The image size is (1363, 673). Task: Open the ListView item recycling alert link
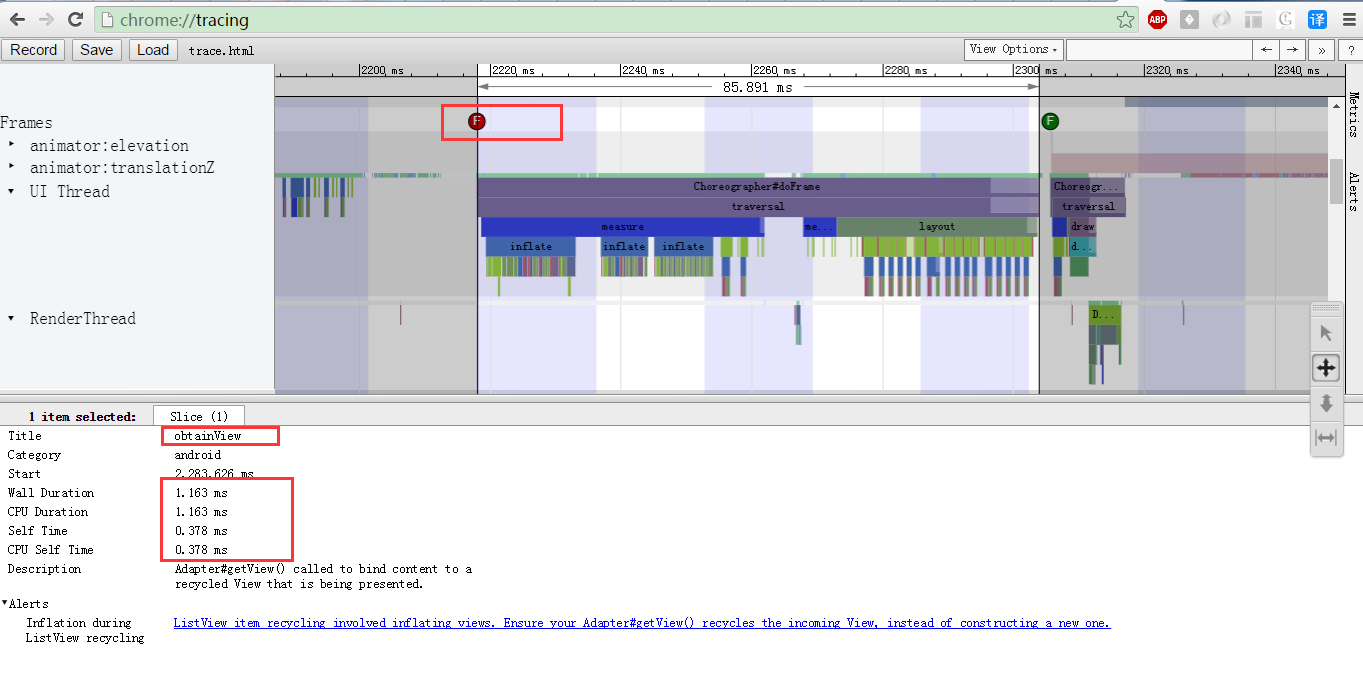(x=642, y=622)
